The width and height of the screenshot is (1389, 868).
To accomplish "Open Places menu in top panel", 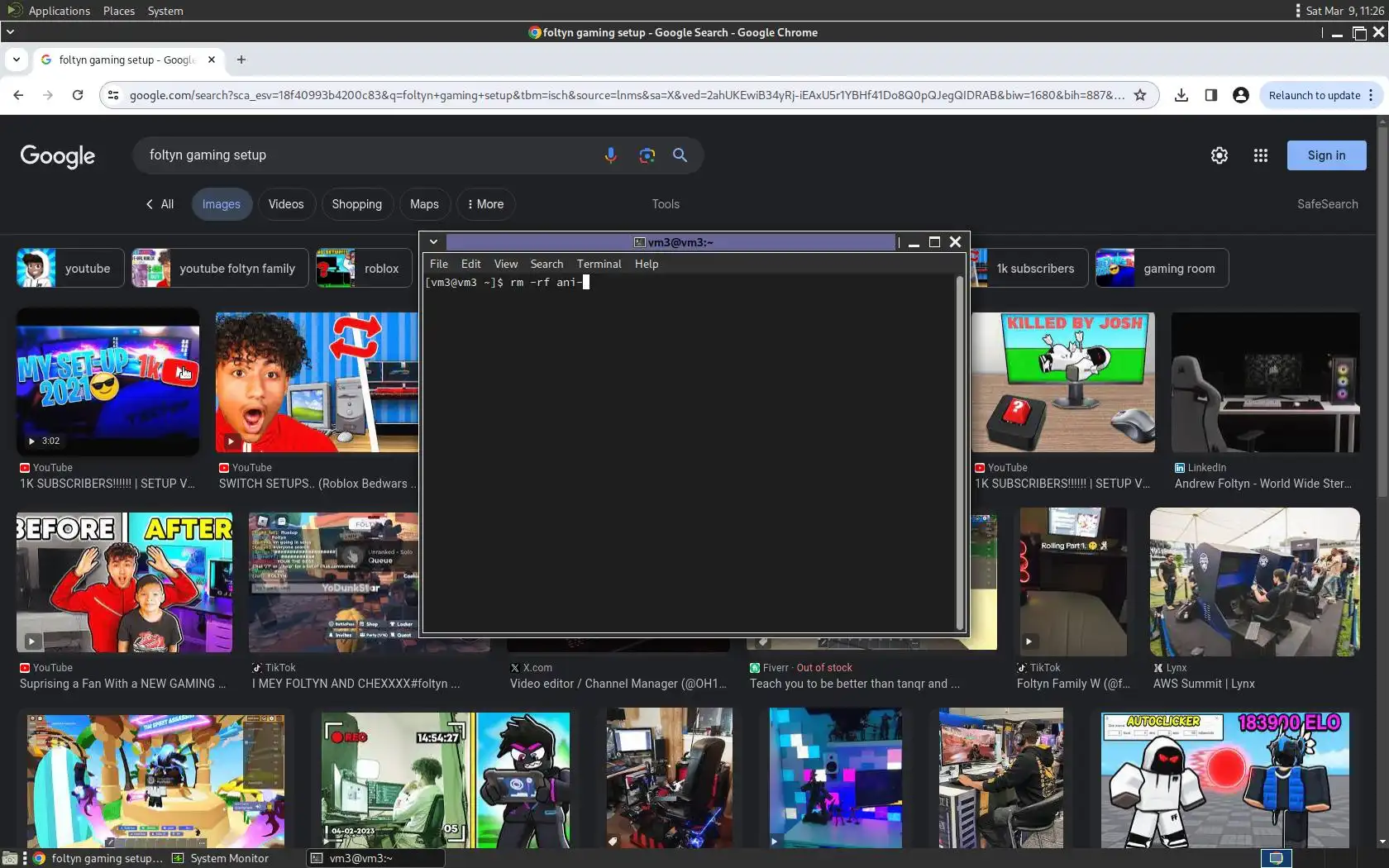I will point(119,11).
